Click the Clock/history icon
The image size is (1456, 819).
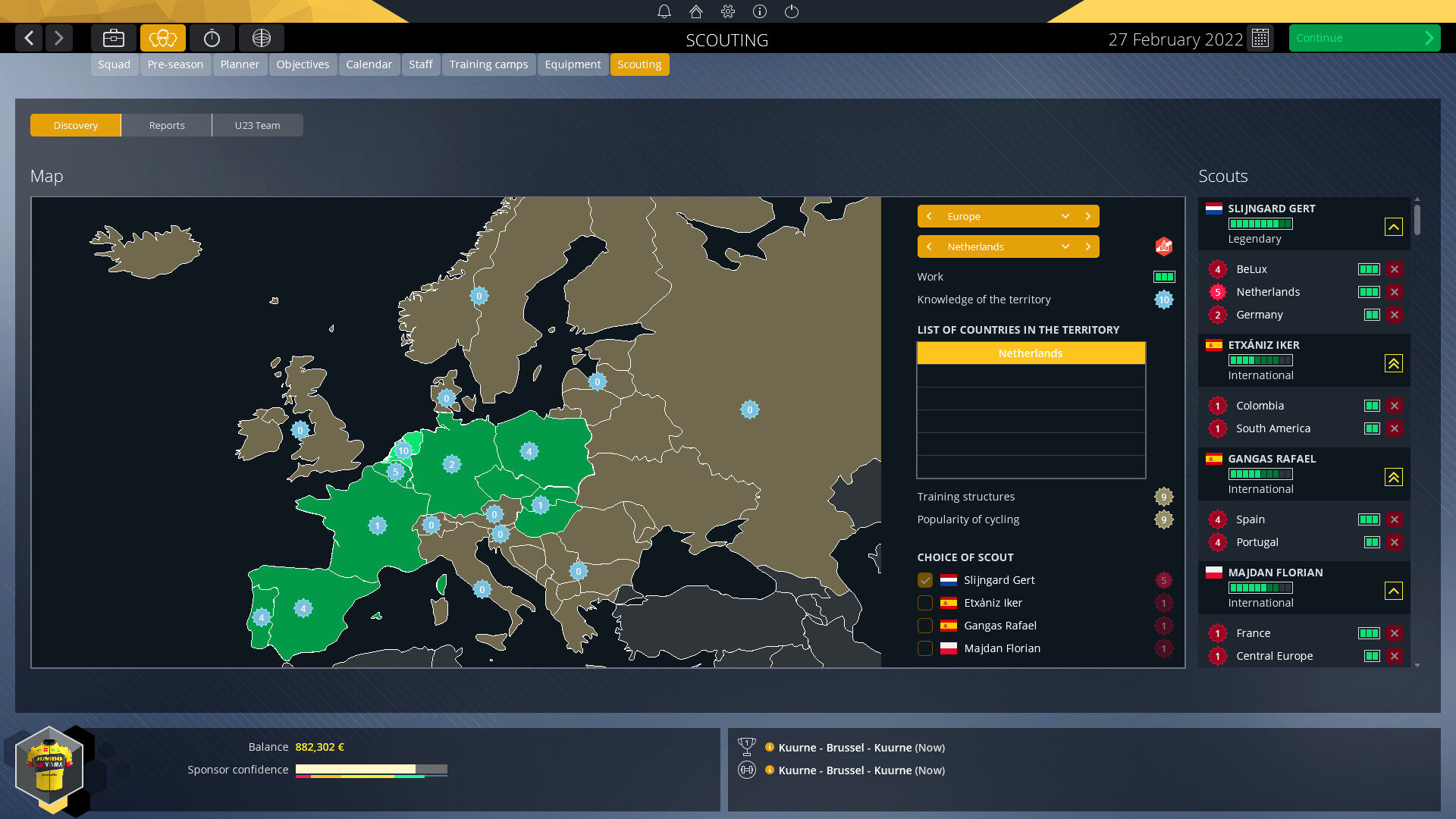(212, 38)
